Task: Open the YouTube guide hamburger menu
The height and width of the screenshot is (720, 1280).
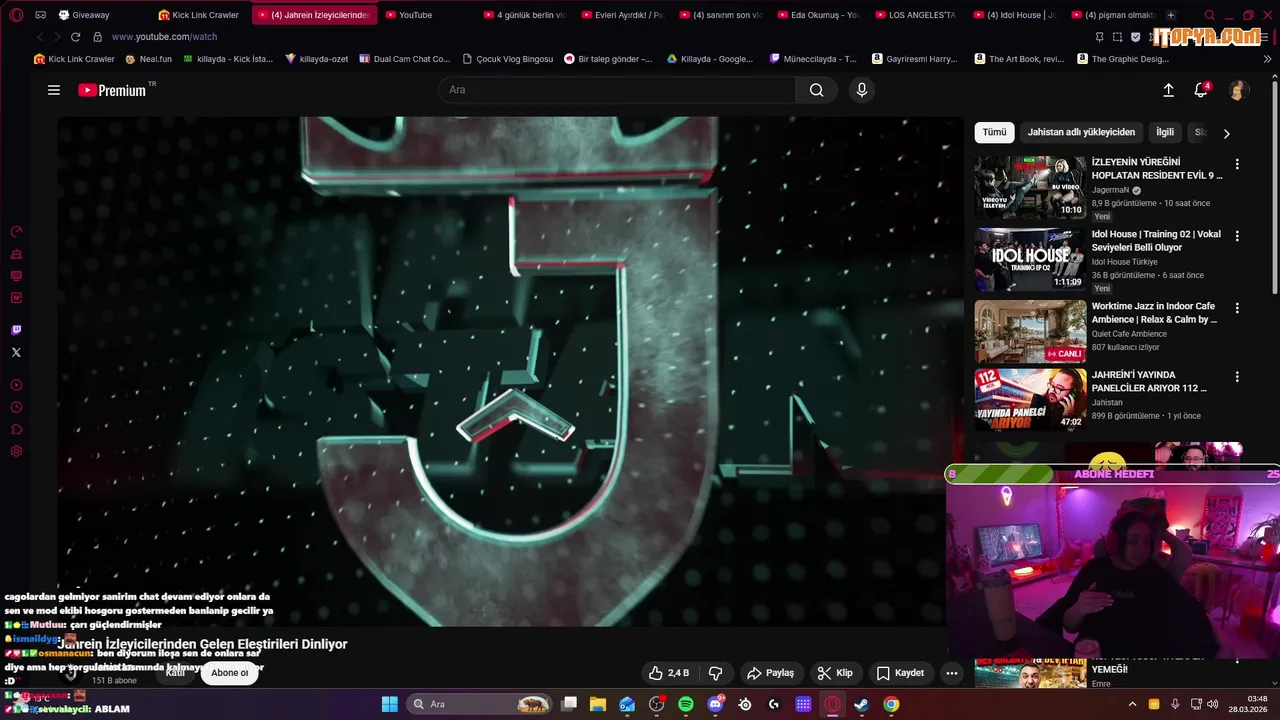Action: coord(54,90)
